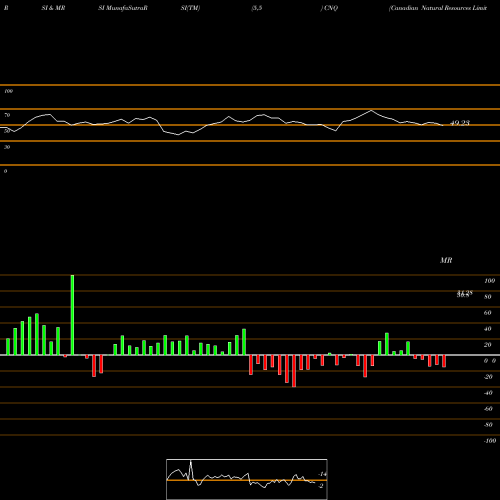Click the 'SI MunafaSutraR' header text

[x=123, y=8]
